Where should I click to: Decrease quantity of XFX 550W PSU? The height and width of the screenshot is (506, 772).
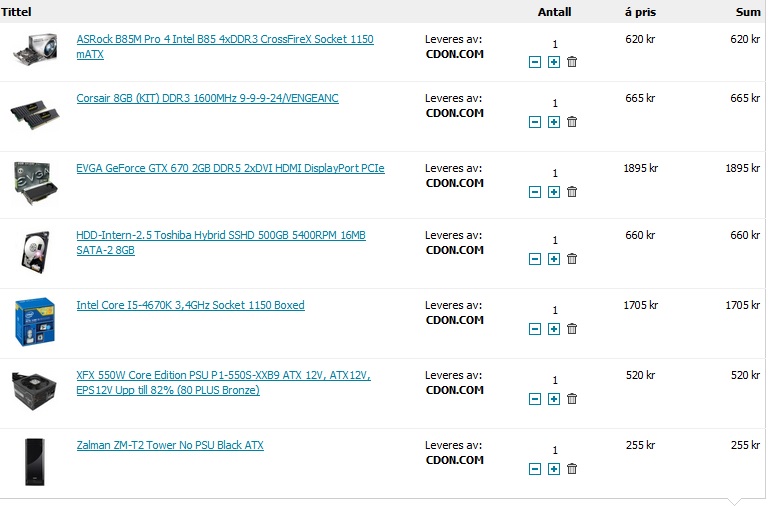[x=535, y=399]
